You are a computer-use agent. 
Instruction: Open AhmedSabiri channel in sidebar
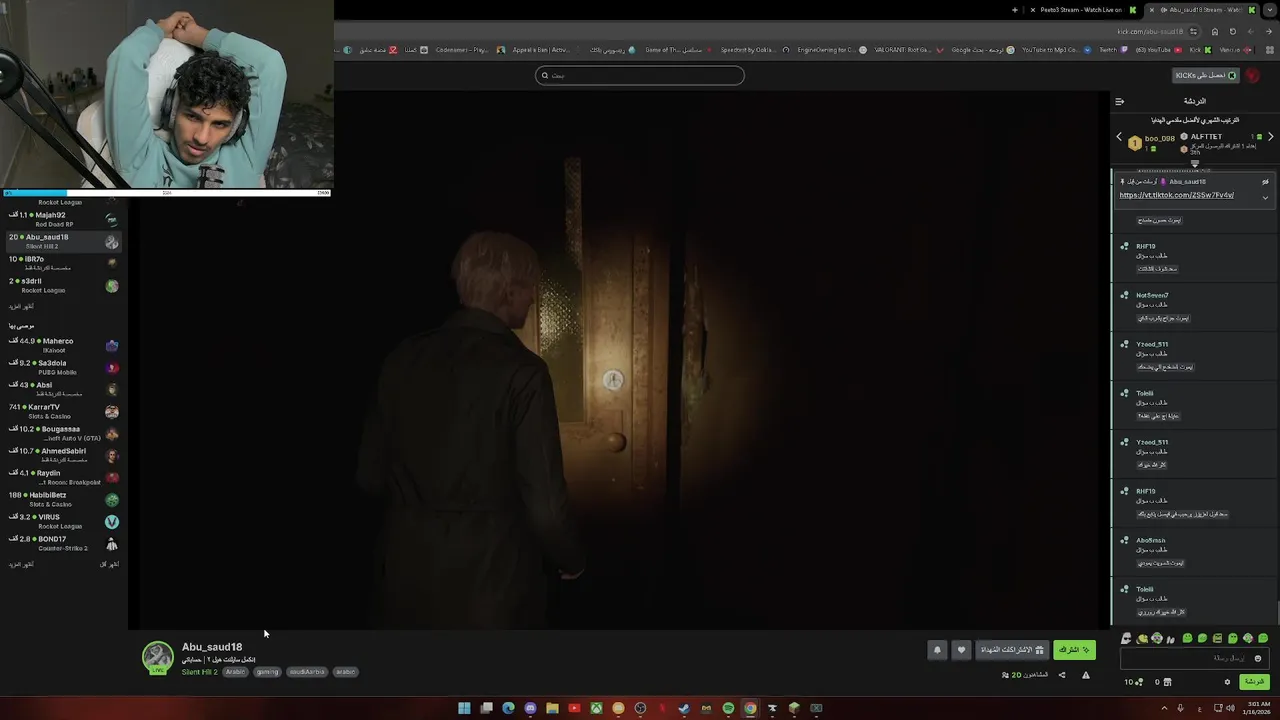pos(64,455)
